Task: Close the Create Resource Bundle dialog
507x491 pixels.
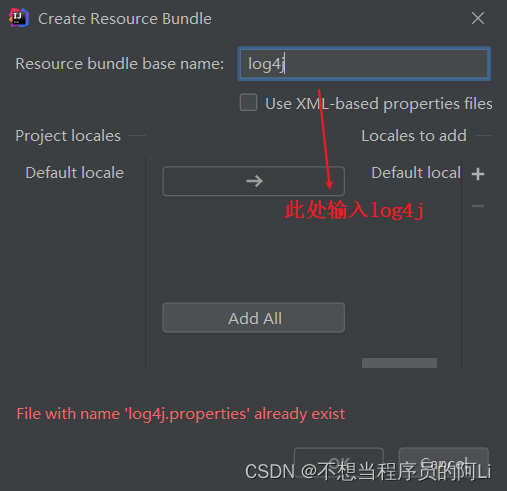Action: tap(478, 18)
